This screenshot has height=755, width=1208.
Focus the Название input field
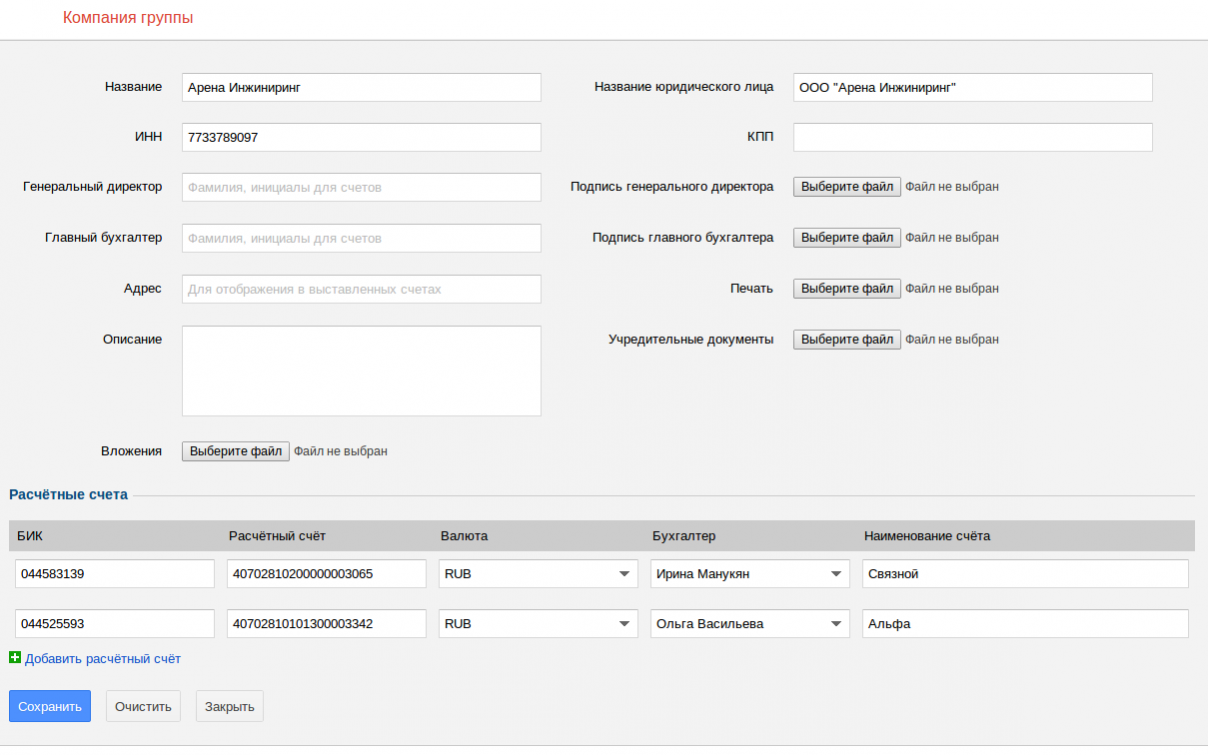[361, 87]
